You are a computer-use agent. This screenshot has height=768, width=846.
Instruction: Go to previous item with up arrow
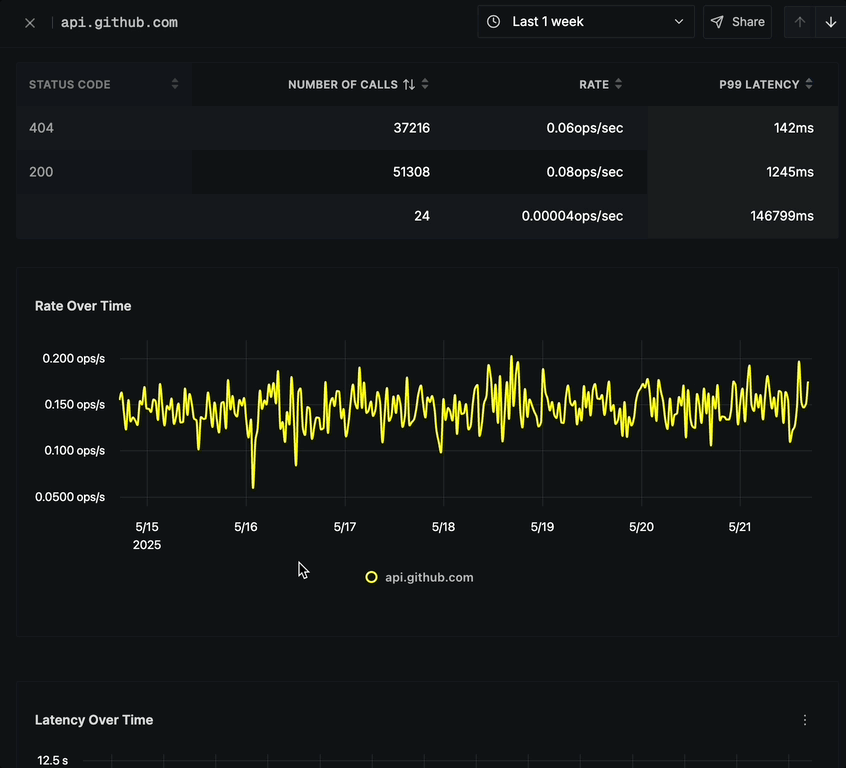[x=800, y=22]
